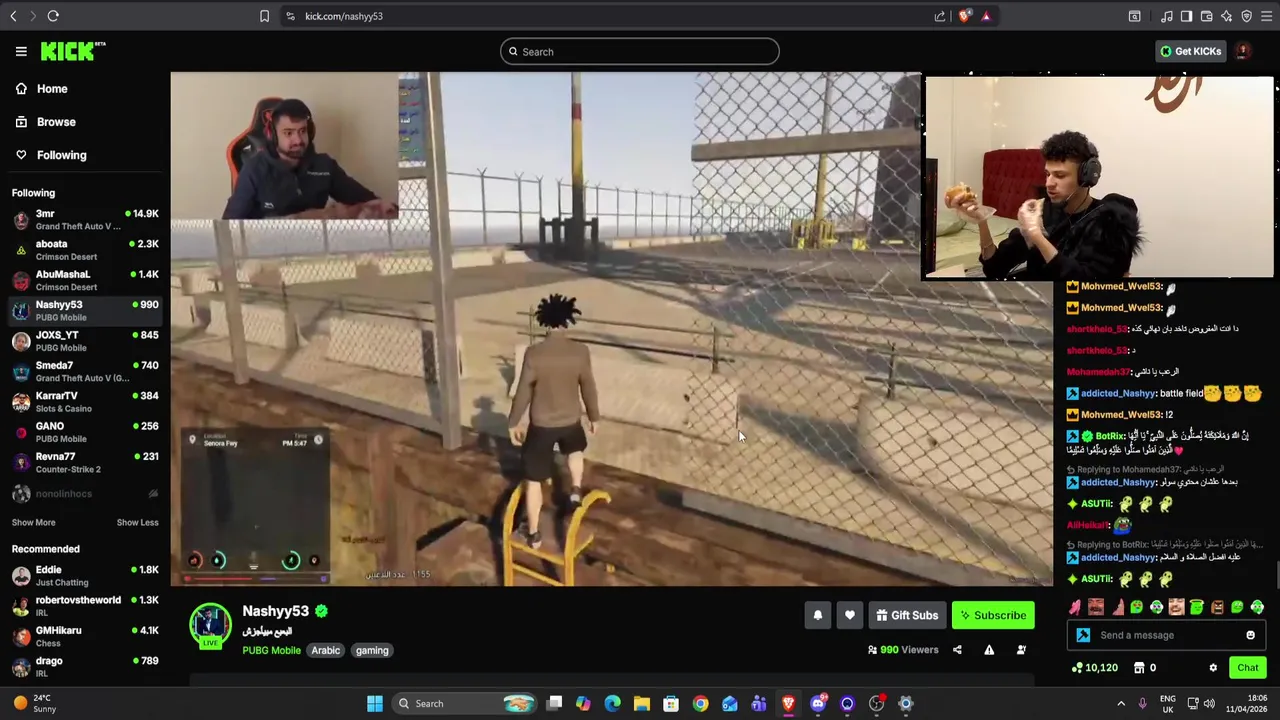Open the Leo AI sparkle icon

[x=1226, y=16]
